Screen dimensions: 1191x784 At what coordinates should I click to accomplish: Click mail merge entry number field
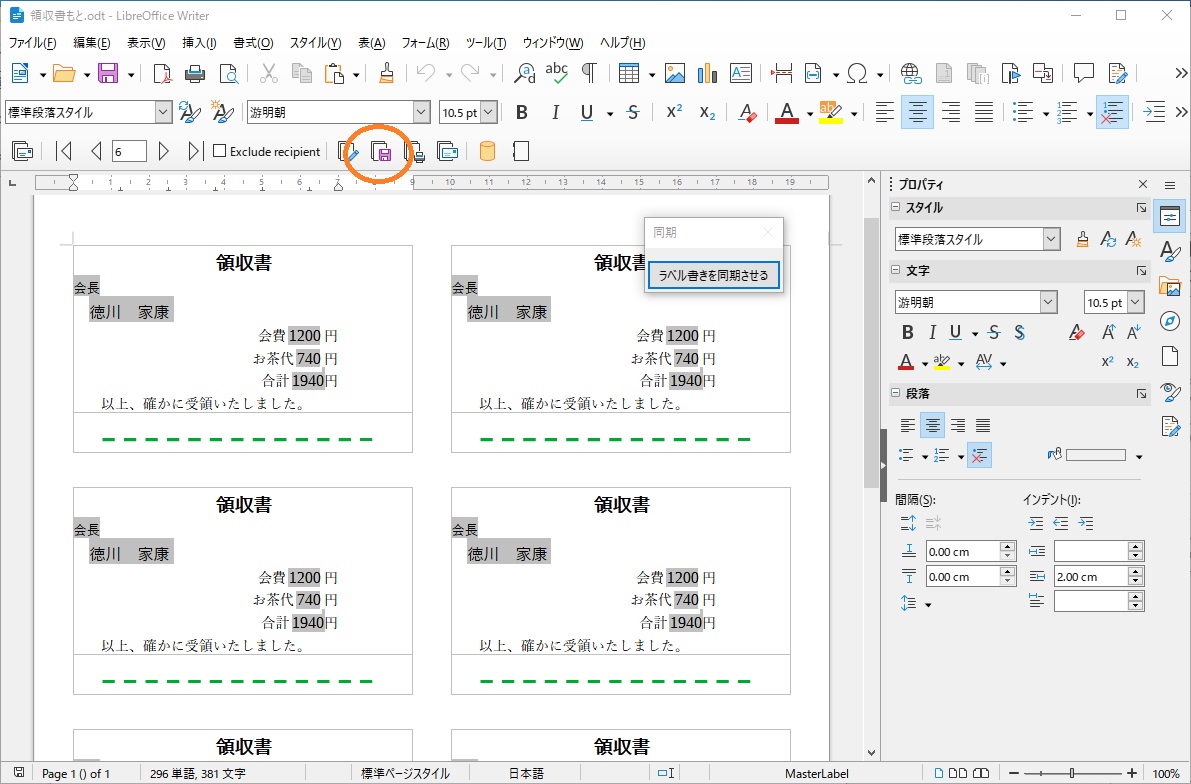pyautogui.click(x=128, y=152)
